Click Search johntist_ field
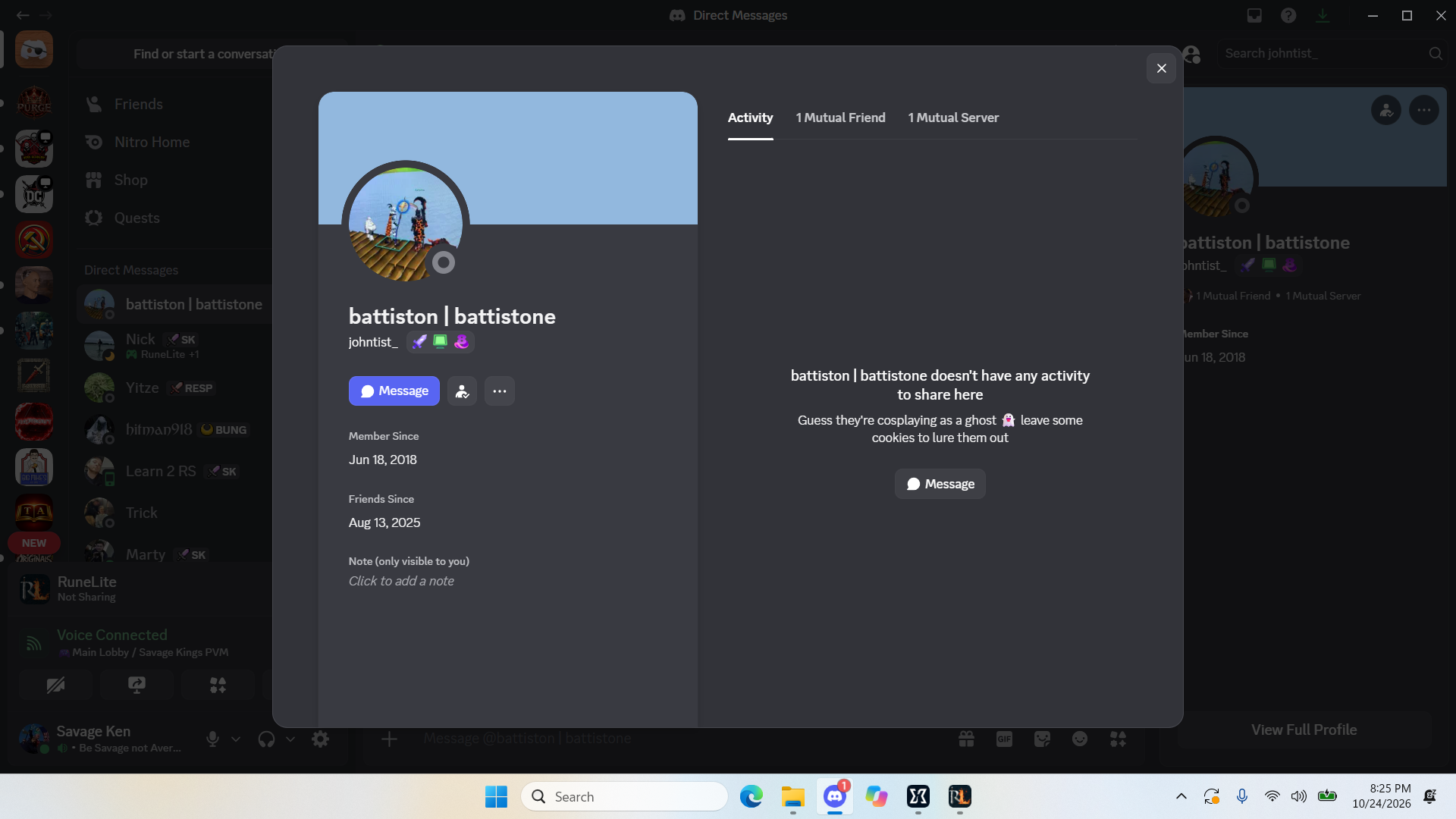Screen dimensions: 1456x819 point(1332,53)
